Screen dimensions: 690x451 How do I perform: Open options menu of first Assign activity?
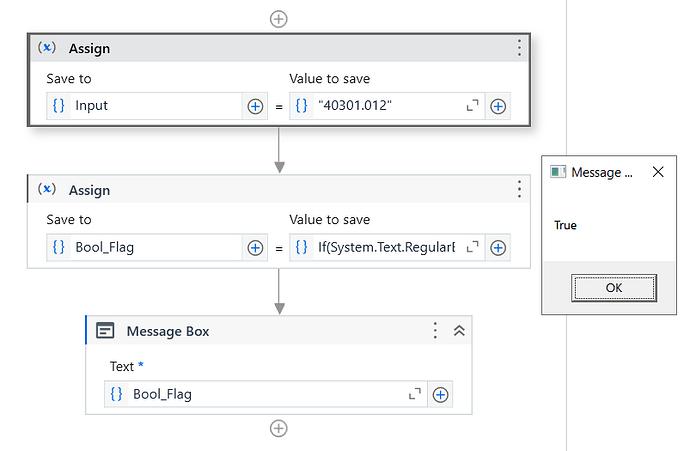519,48
